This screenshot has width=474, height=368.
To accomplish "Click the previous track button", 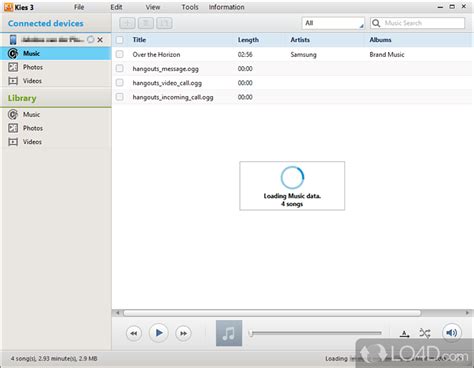I will (x=134, y=333).
